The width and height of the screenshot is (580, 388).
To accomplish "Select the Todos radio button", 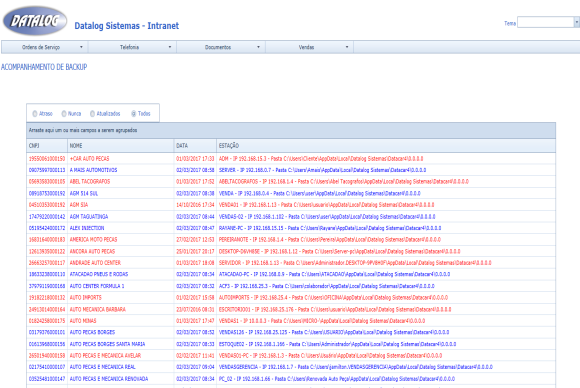I will coord(134,114).
